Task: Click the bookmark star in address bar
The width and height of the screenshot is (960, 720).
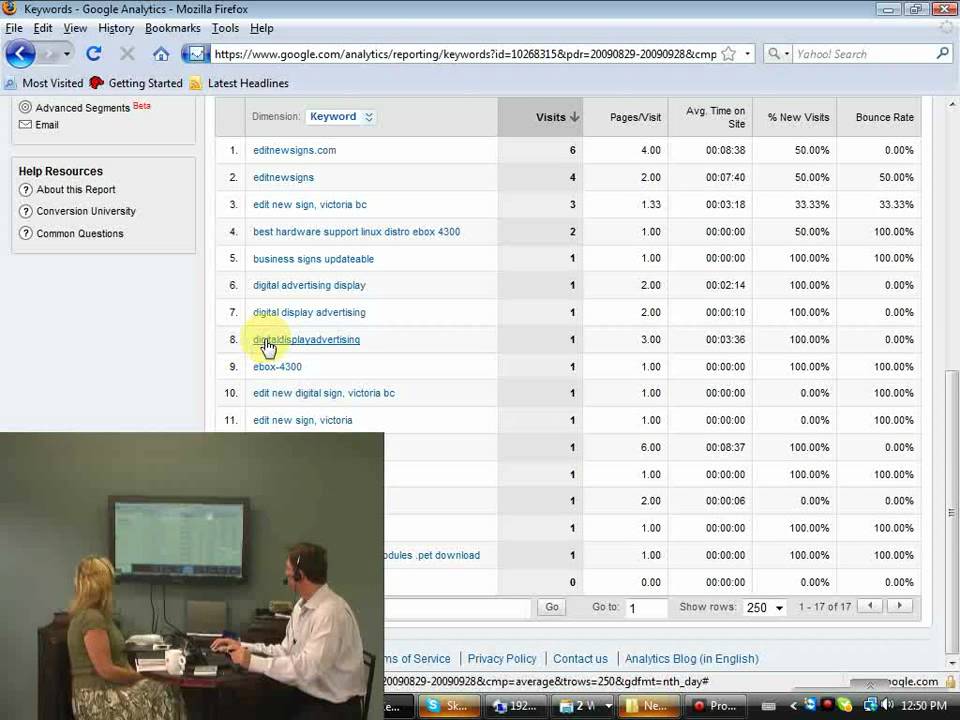Action: 729,54
